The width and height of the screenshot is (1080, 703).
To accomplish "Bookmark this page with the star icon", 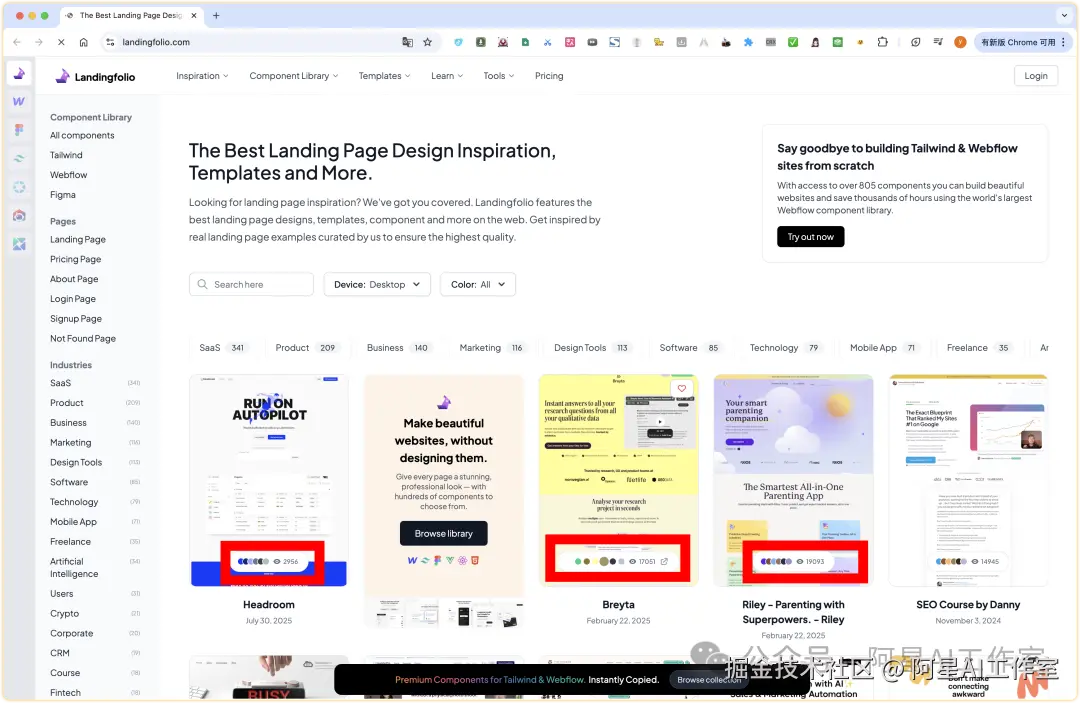I will click(428, 42).
